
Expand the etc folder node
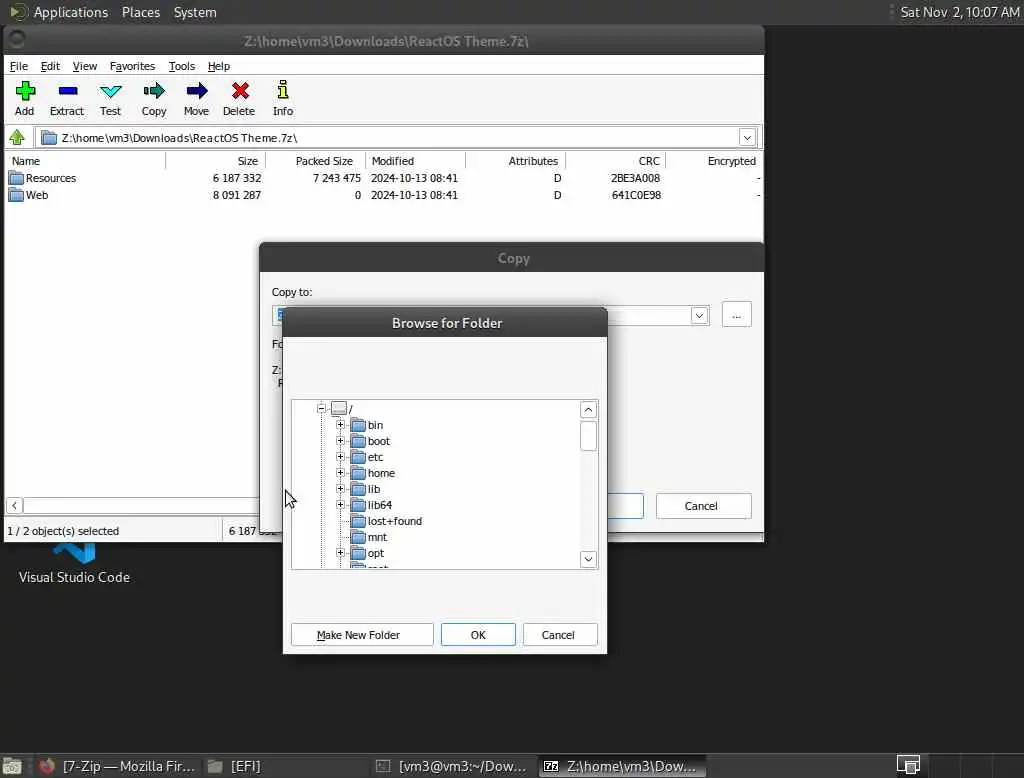pos(340,457)
